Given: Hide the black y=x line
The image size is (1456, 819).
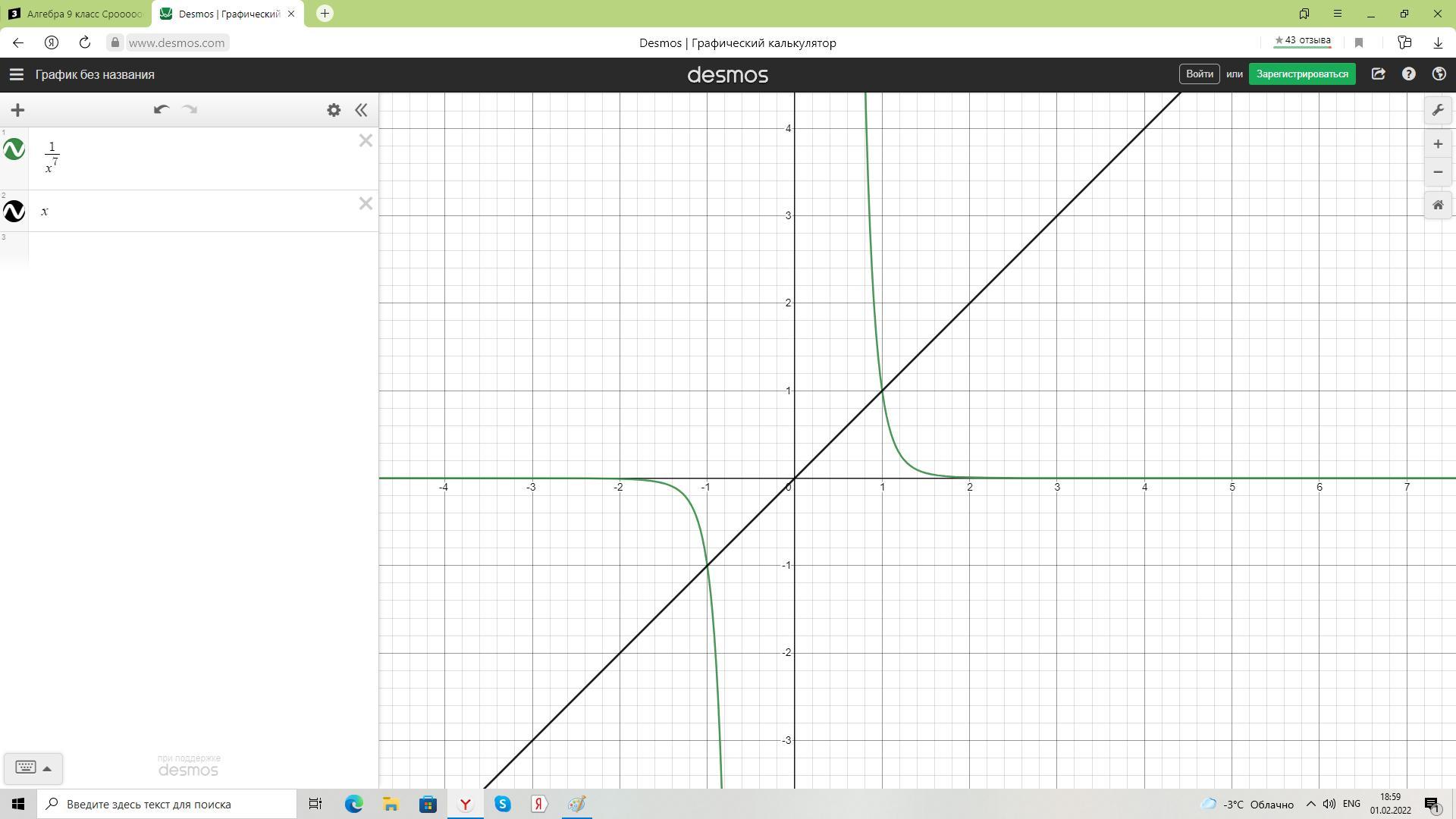Looking at the screenshot, I should pyautogui.click(x=14, y=211).
